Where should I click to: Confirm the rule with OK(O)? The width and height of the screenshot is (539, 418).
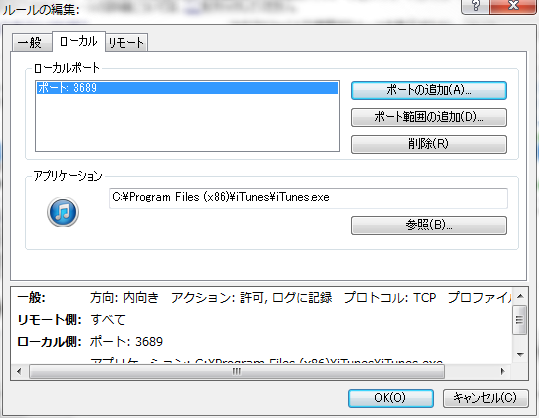[390, 398]
